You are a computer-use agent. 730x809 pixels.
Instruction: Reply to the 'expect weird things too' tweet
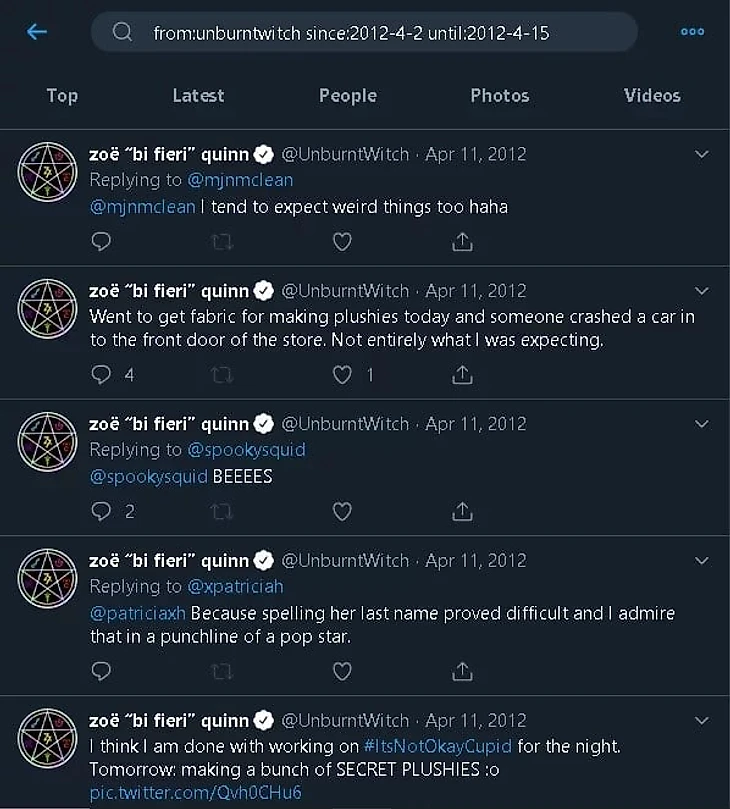[x=101, y=241]
